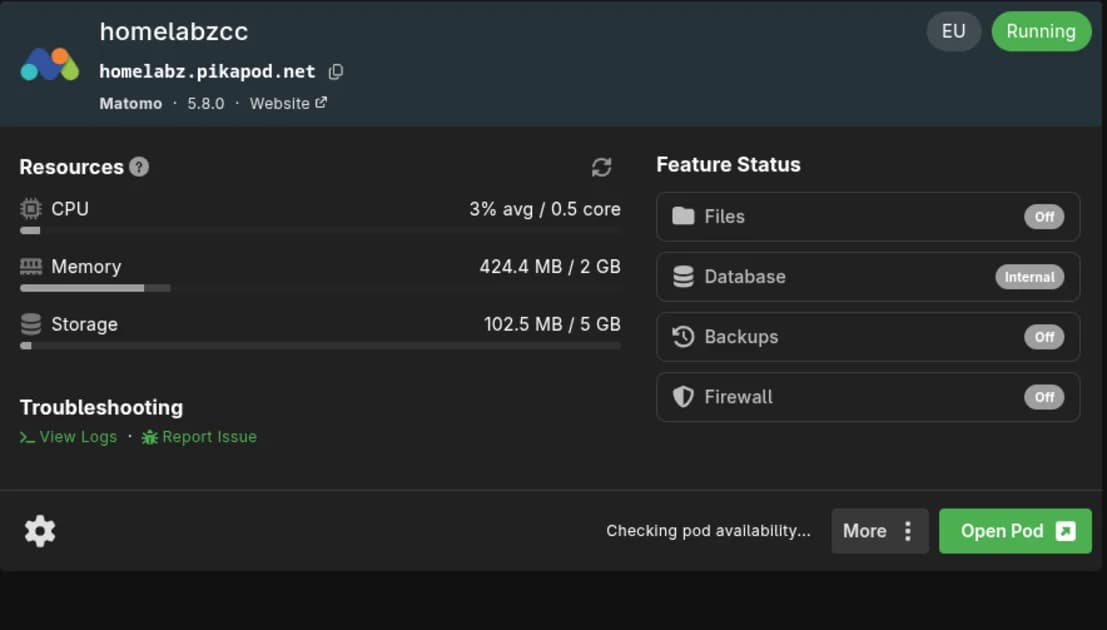The height and width of the screenshot is (630, 1107).
Task: Open pod settings via gear icon
Action: tap(39, 530)
